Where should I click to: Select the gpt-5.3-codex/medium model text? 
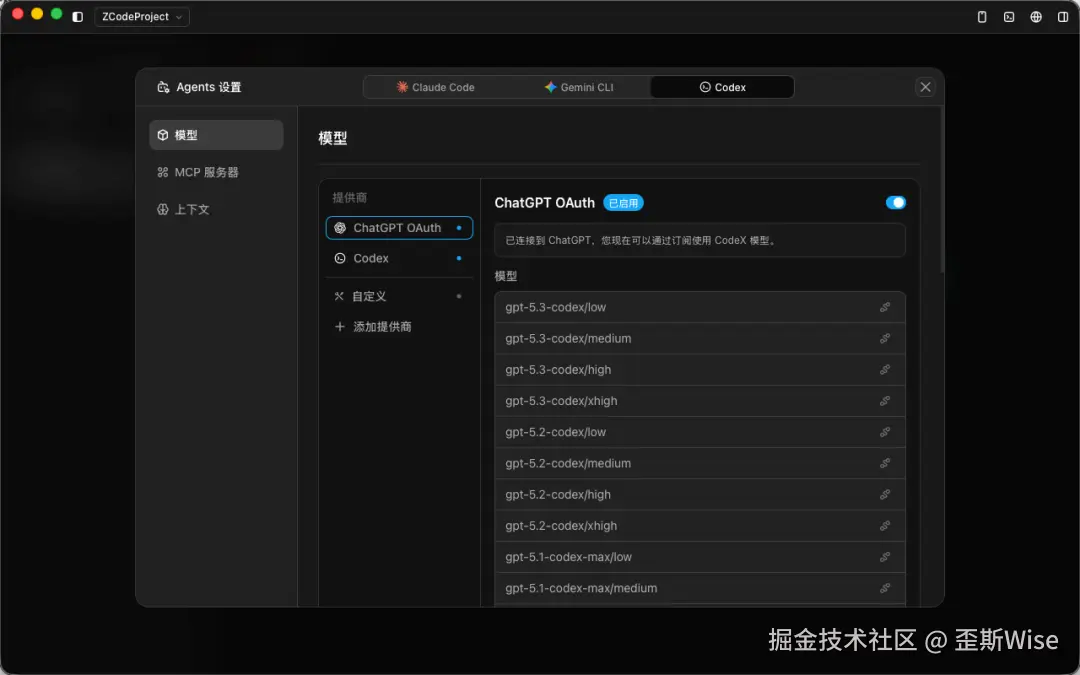click(x=568, y=338)
